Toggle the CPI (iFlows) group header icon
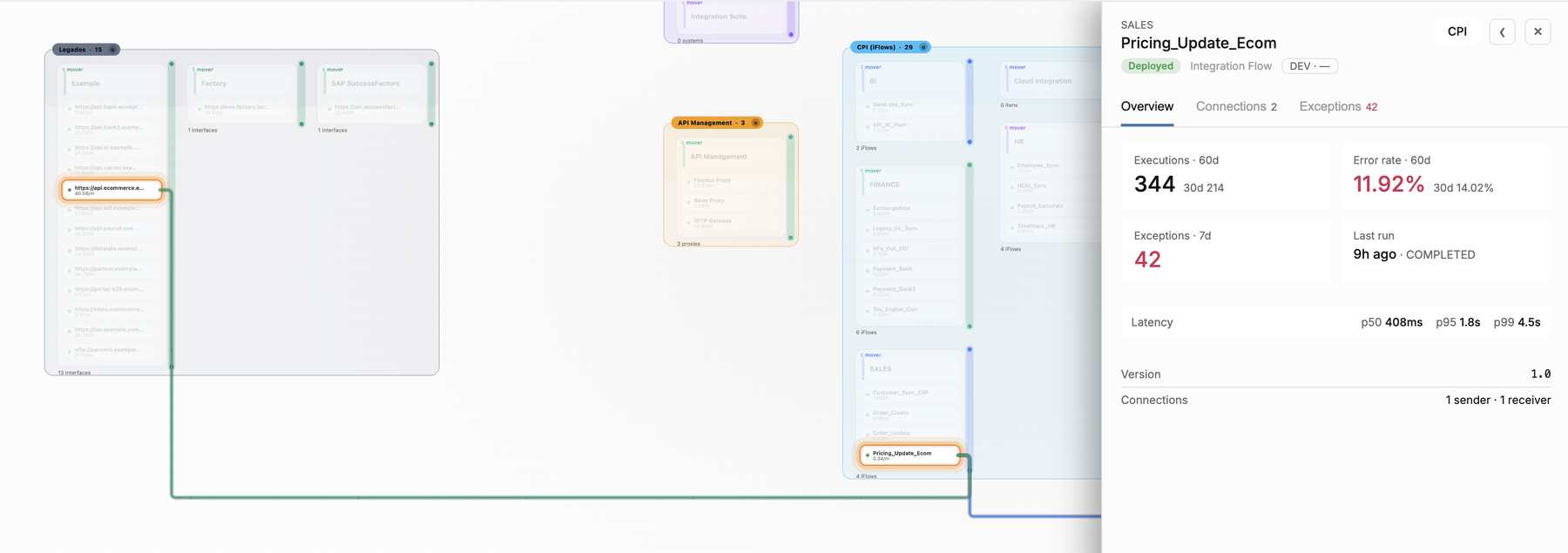Viewport: 1568px width, 553px height. point(923,47)
